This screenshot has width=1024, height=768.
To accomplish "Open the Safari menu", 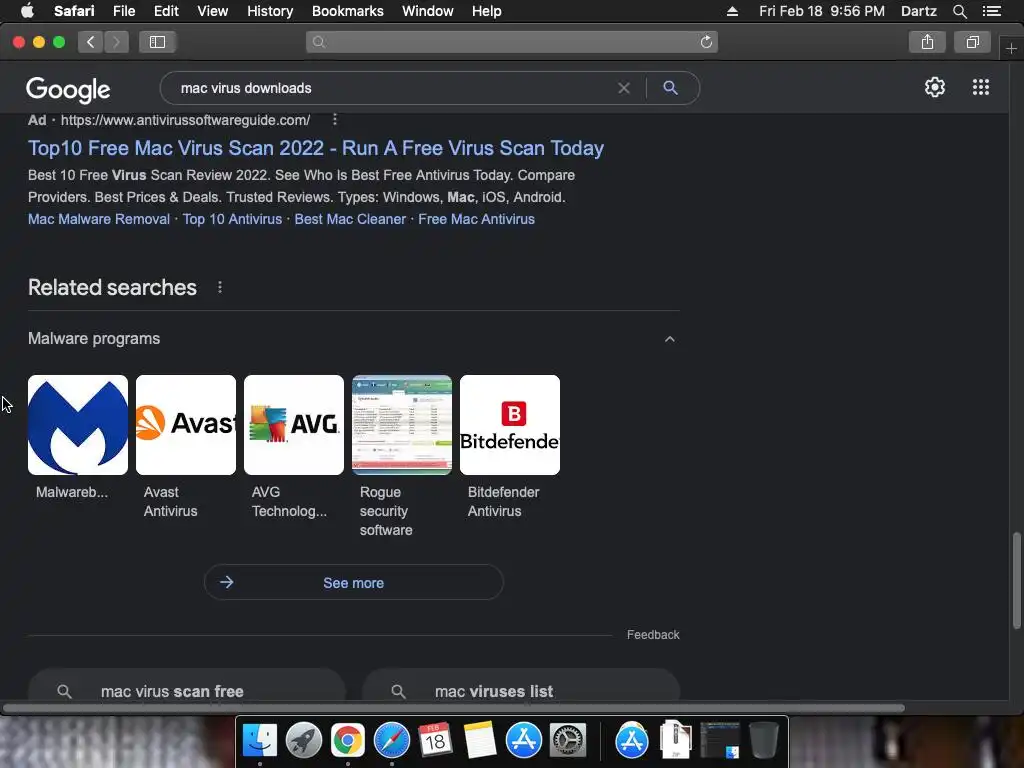I will click(74, 11).
